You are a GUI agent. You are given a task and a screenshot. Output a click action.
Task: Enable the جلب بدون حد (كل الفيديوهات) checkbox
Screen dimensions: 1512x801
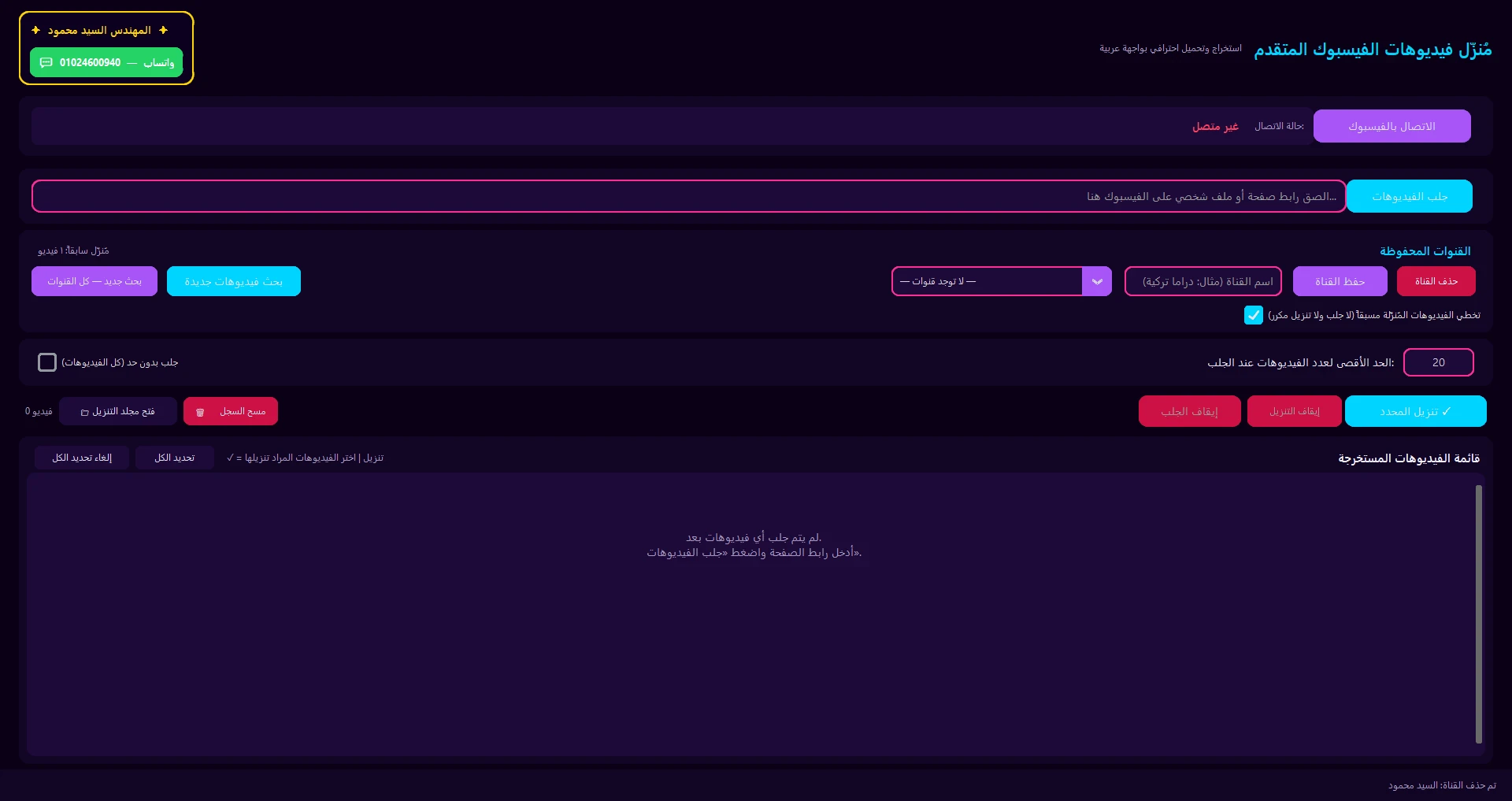(x=47, y=362)
